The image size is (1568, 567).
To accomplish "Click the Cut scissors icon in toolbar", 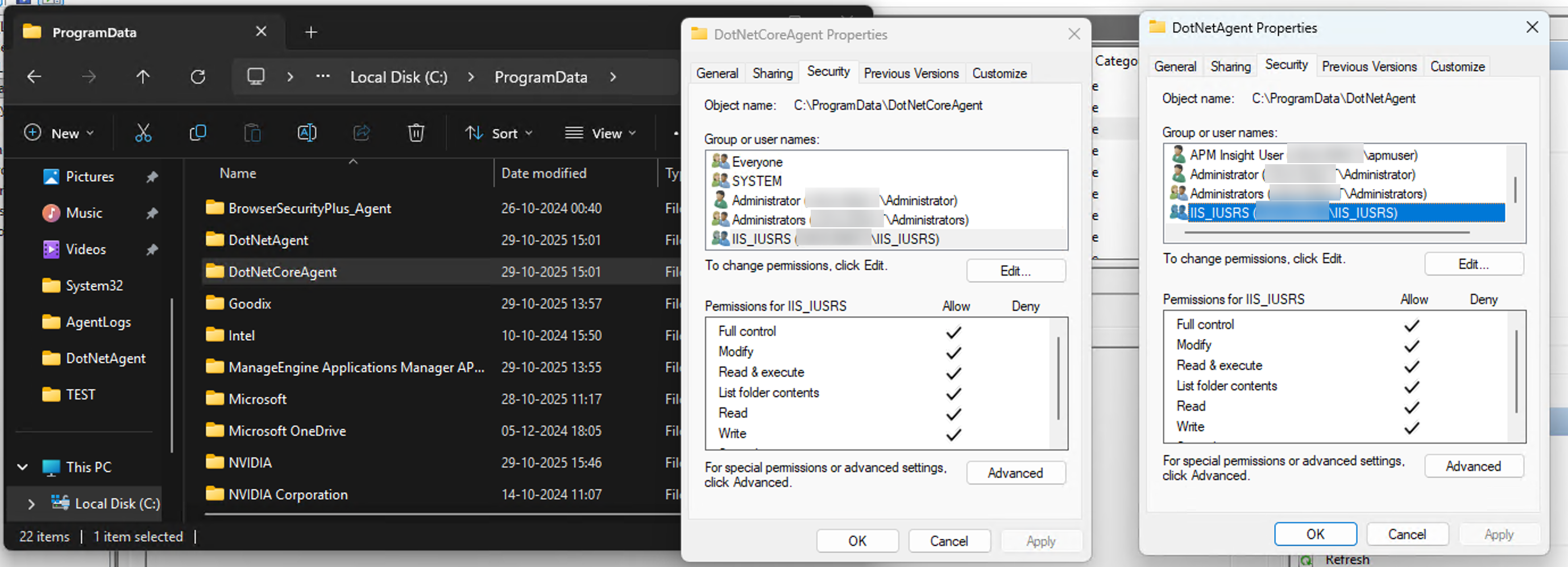I will click(143, 132).
